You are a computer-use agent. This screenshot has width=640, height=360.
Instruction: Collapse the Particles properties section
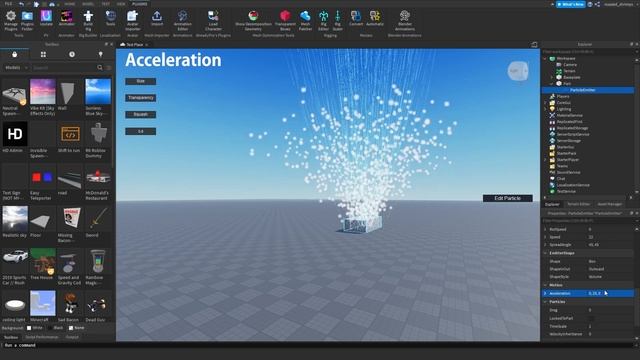[x=545, y=302]
